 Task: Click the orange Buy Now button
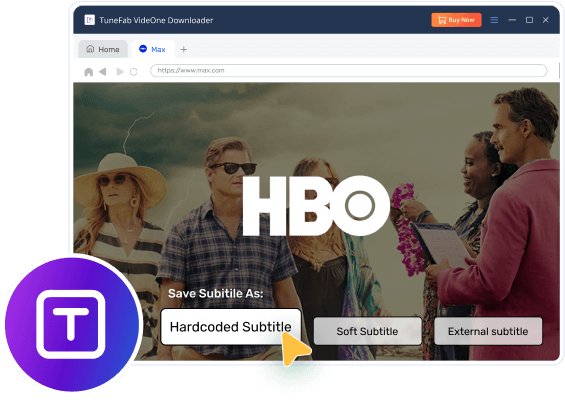[x=456, y=20]
